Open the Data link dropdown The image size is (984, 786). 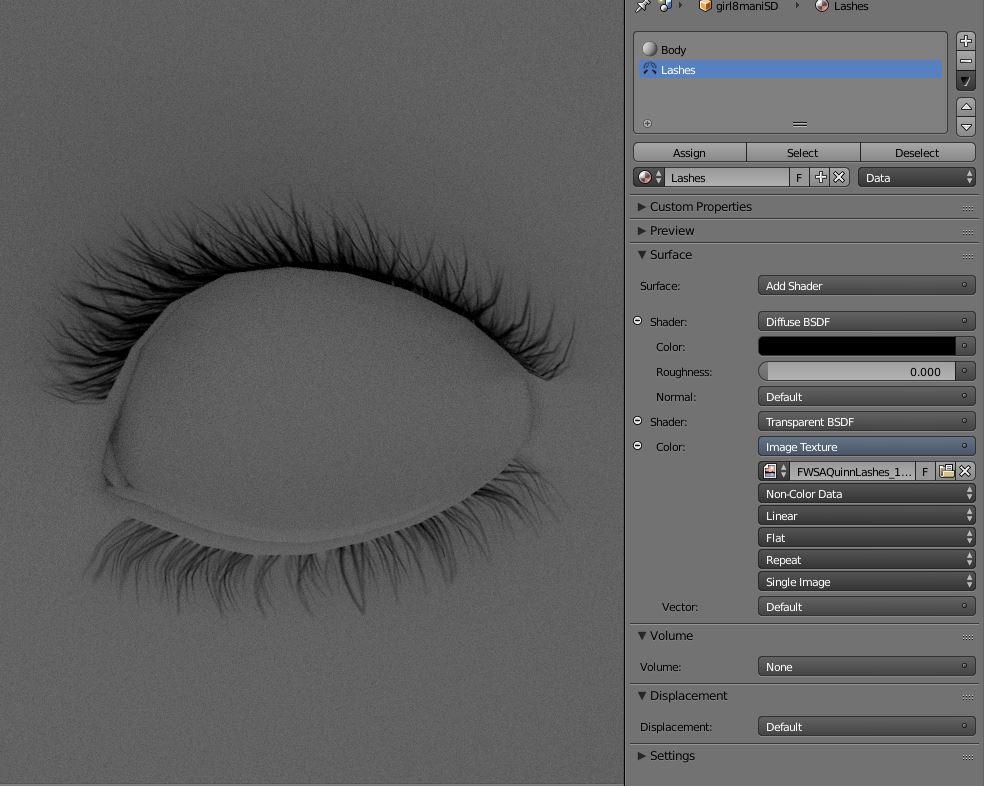click(x=917, y=178)
